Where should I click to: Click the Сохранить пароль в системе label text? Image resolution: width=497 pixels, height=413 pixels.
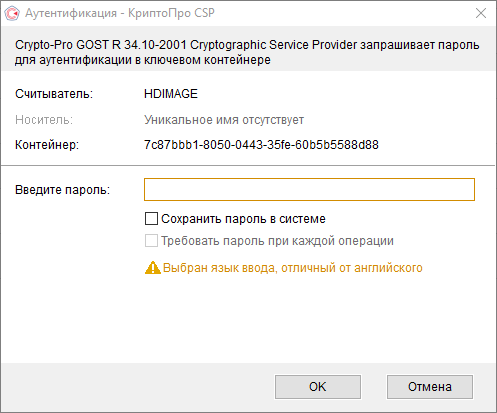click(243, 219)
